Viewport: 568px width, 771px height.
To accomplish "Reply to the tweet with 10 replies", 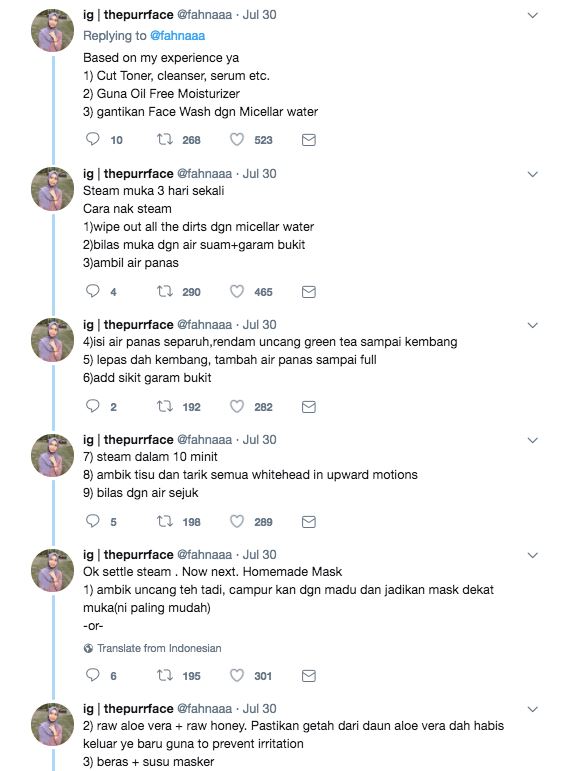I will pyautogui.click(x=92, y=139).
